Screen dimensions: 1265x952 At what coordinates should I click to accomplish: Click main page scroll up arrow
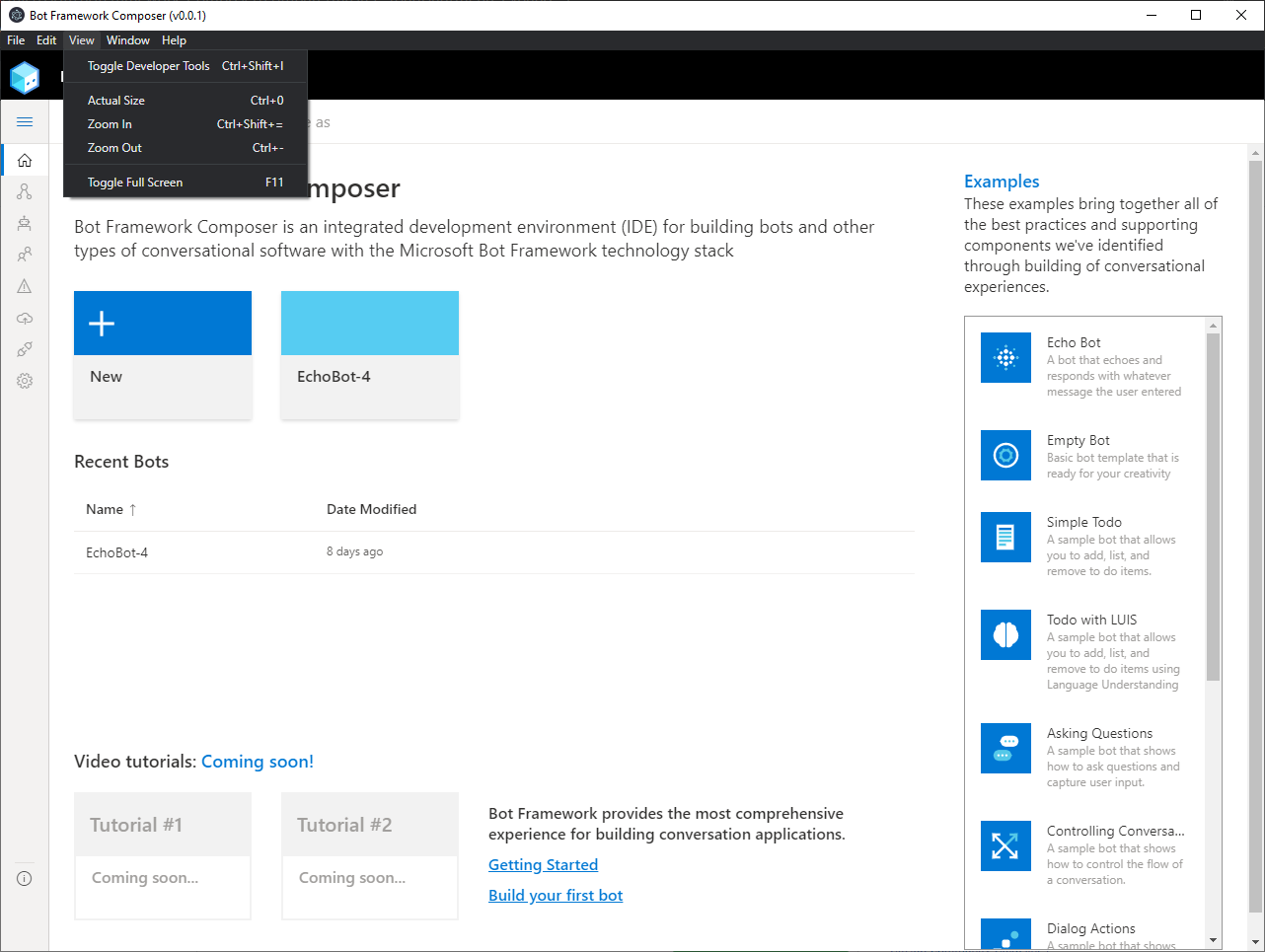pos(1255,153)
